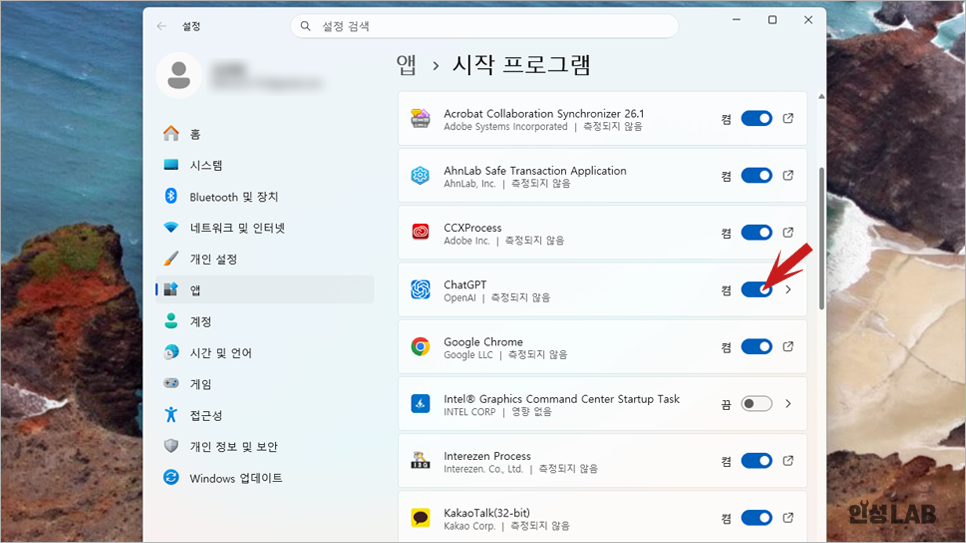The height and width of the screenshot is (543, 966).
Task: Click the 네트워크 및 인터넷 wifi icon
Action: click(x=171, y=227)
